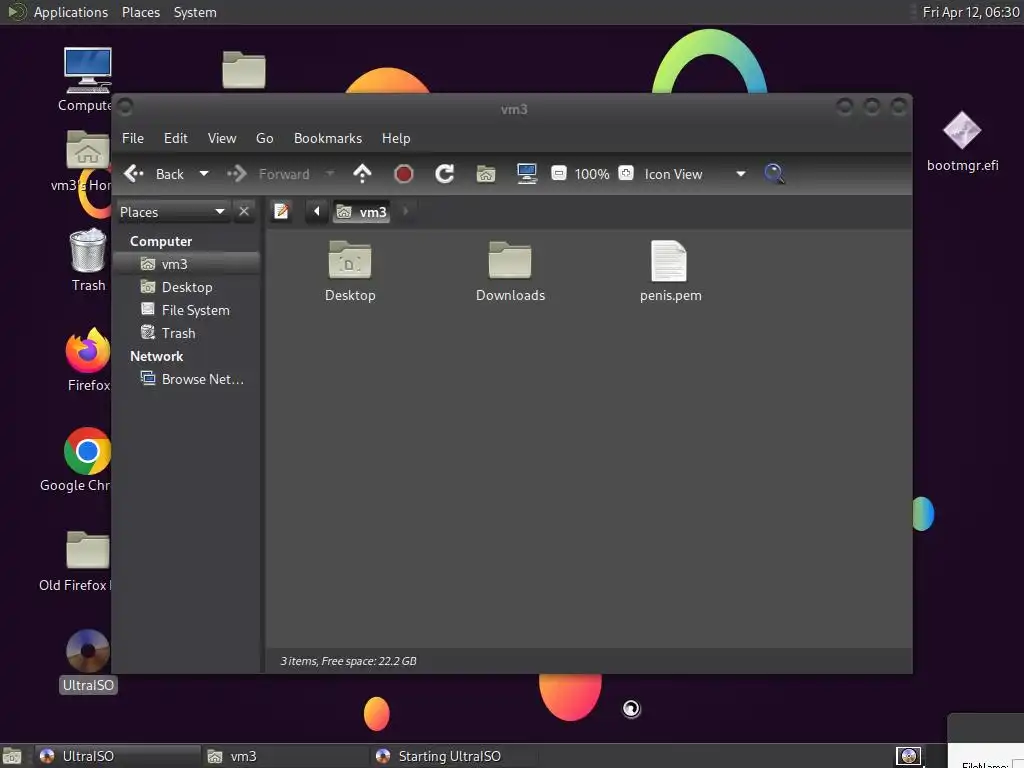This screenshot has height=768, width=1024.
Task: Click the red Stop loading icon
Action: coord(404,174)
